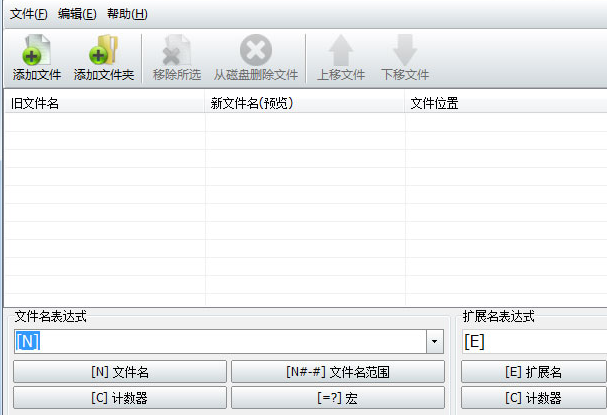
Task: Click the 文件名表达式 input field with [N]
Action: coord(220,341)
